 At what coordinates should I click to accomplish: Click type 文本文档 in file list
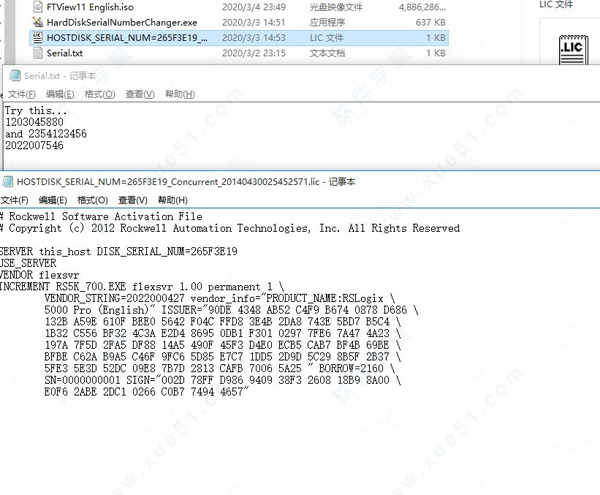point(327,53)
